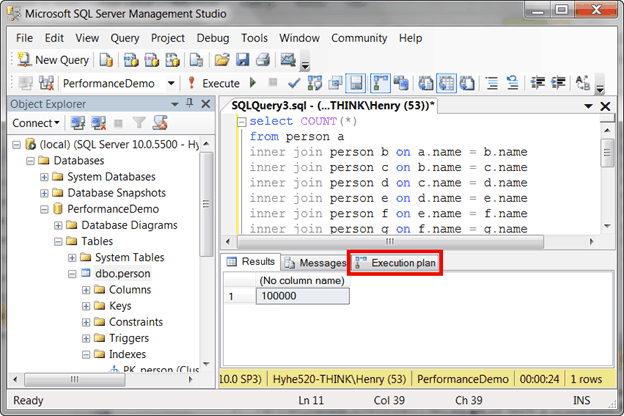Screen dimensions: 624x416
Task: Expand the Triggers folder
Action: click(86, 338)
